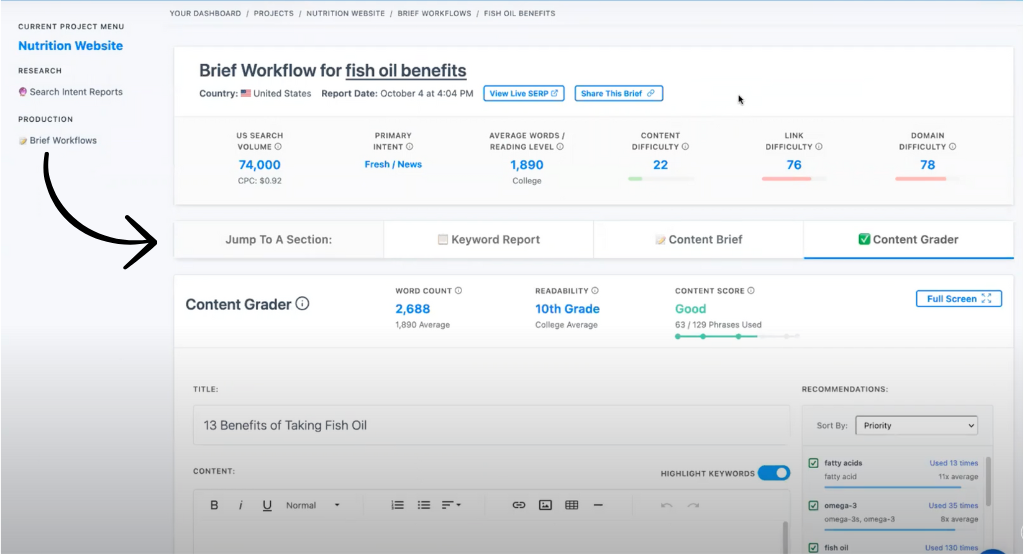Screen dimensions: 1024x554
Task: Uncheck the fish oil recommendation
Action: point(813,548)
